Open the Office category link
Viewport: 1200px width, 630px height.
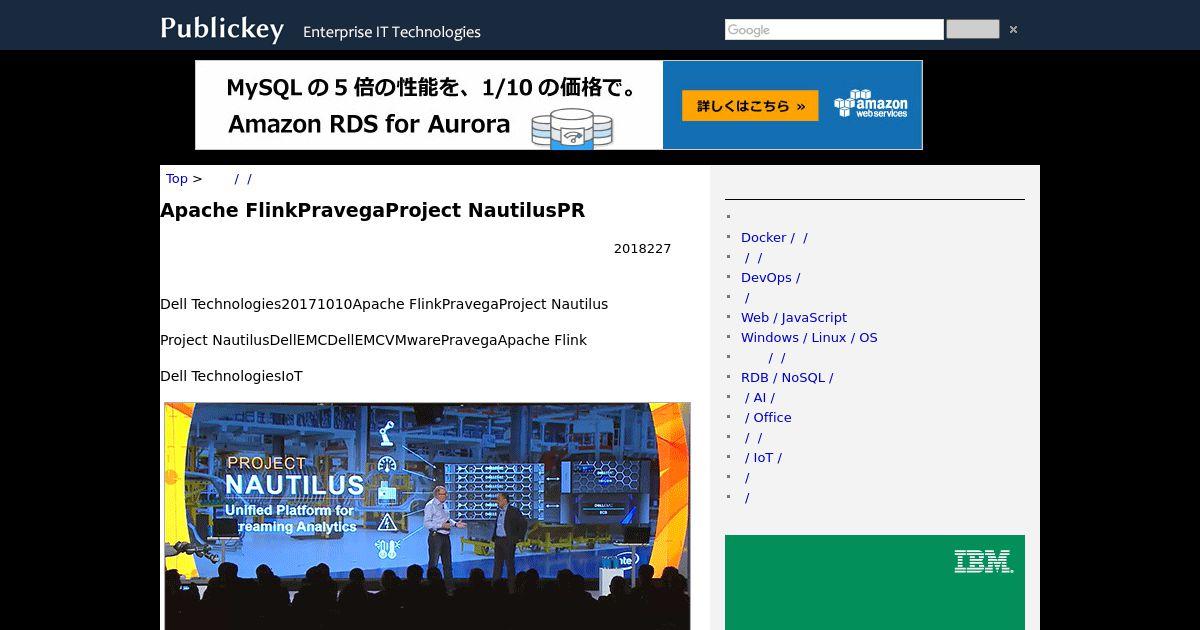coord(768,418)
